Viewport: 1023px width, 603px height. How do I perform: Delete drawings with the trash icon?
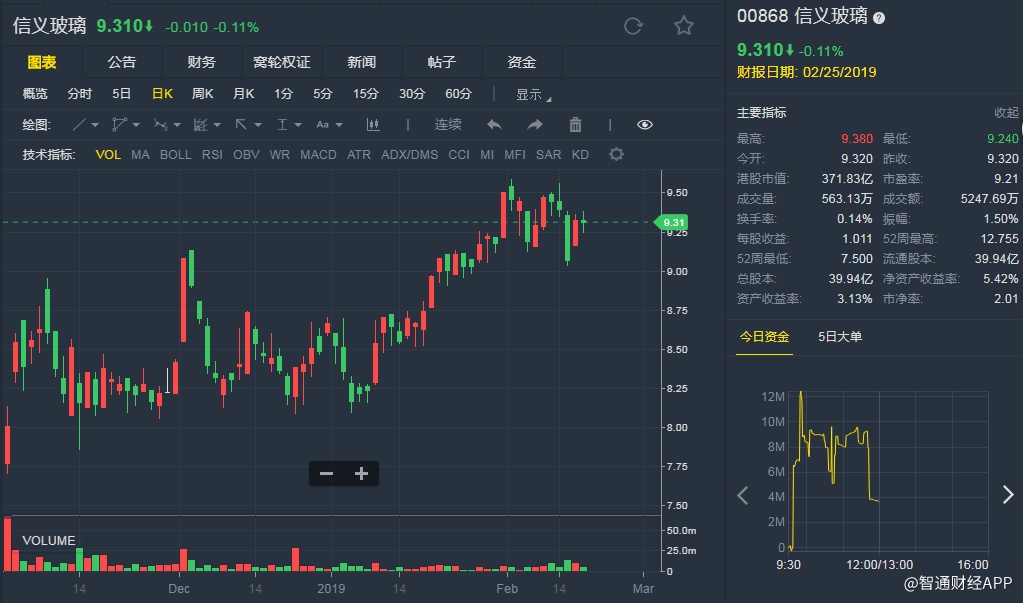(575, 125)
